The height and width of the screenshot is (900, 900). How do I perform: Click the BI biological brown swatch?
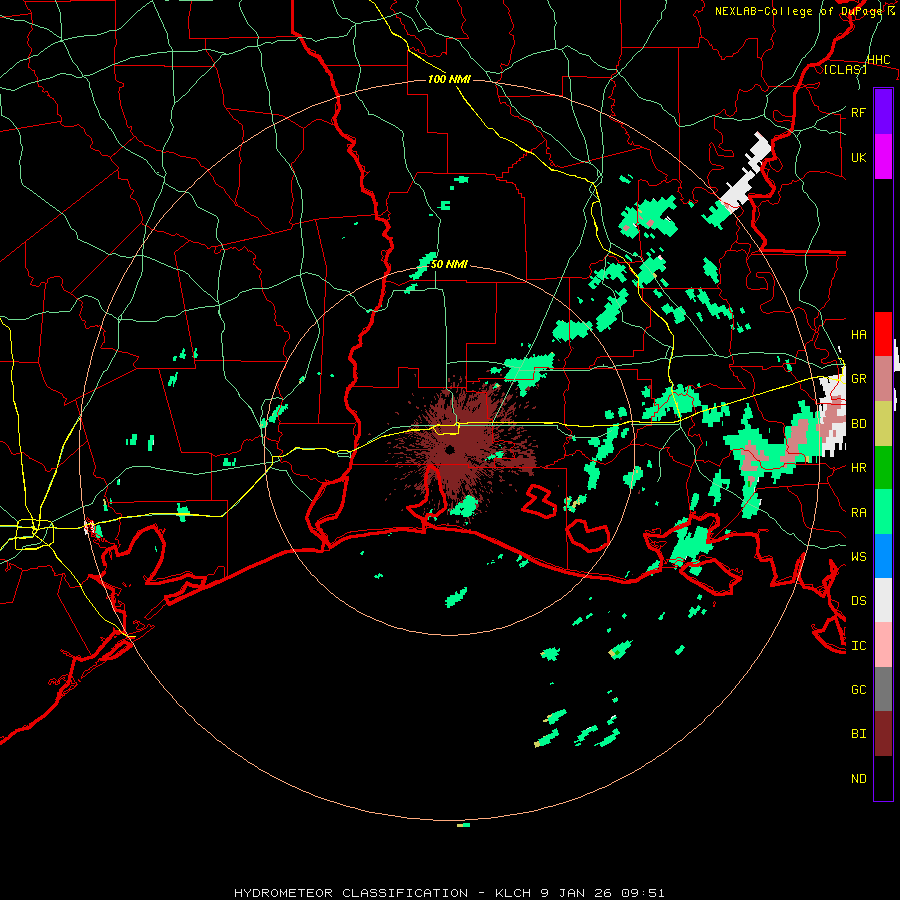click(x=883, y=734)
